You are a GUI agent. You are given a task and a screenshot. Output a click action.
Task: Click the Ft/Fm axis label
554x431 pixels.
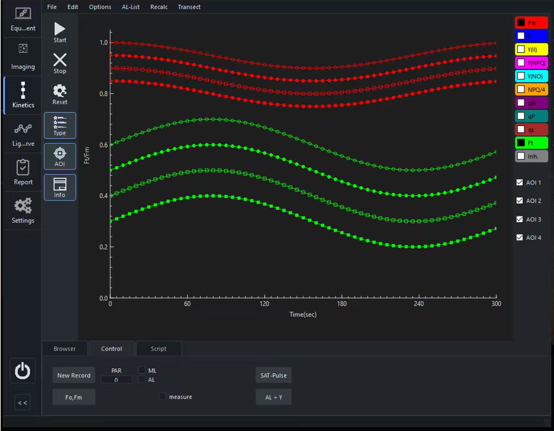pos(87,155)
